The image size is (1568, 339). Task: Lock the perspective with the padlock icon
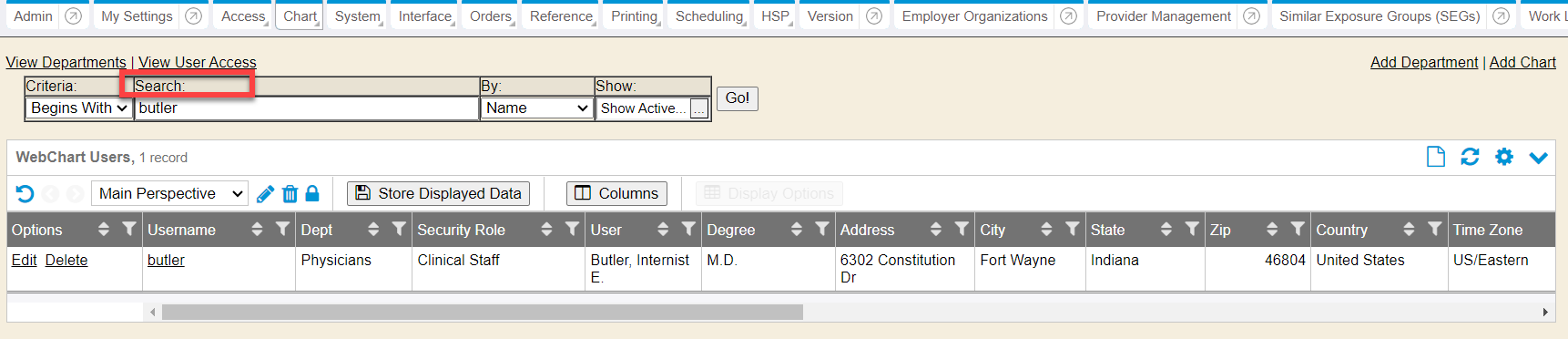pos(312,193)
